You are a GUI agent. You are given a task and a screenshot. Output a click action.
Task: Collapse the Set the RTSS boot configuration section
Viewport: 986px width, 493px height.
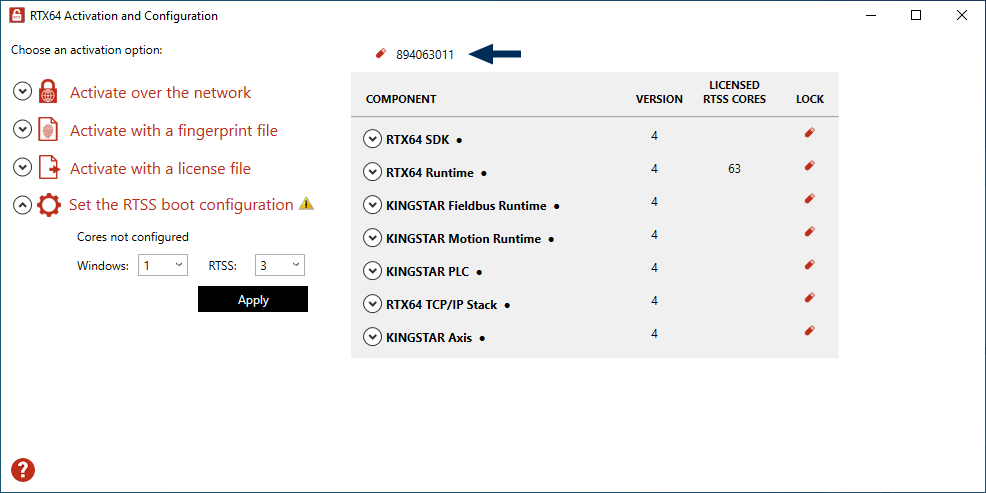click(x=23, y=205)
